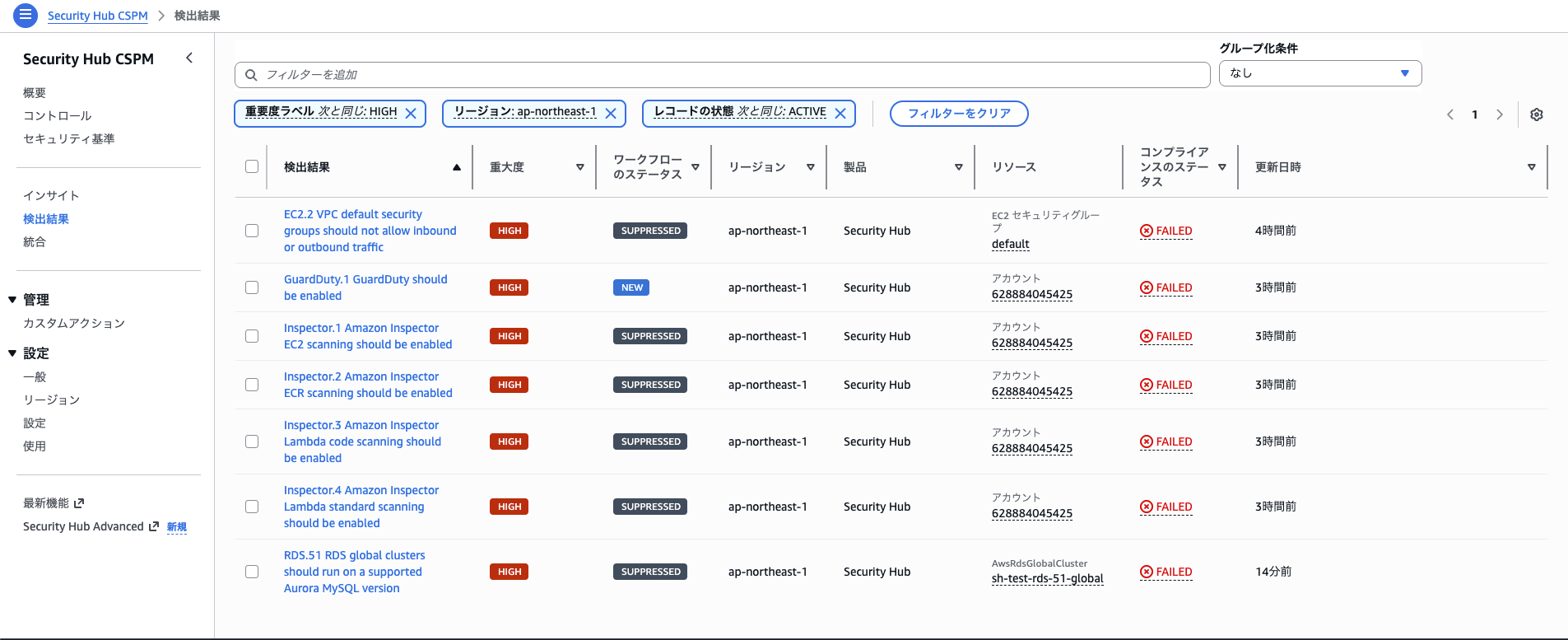Open インサイト in sidebar
This screenshot has height=640, width=1568.
[x=52, y=196]
